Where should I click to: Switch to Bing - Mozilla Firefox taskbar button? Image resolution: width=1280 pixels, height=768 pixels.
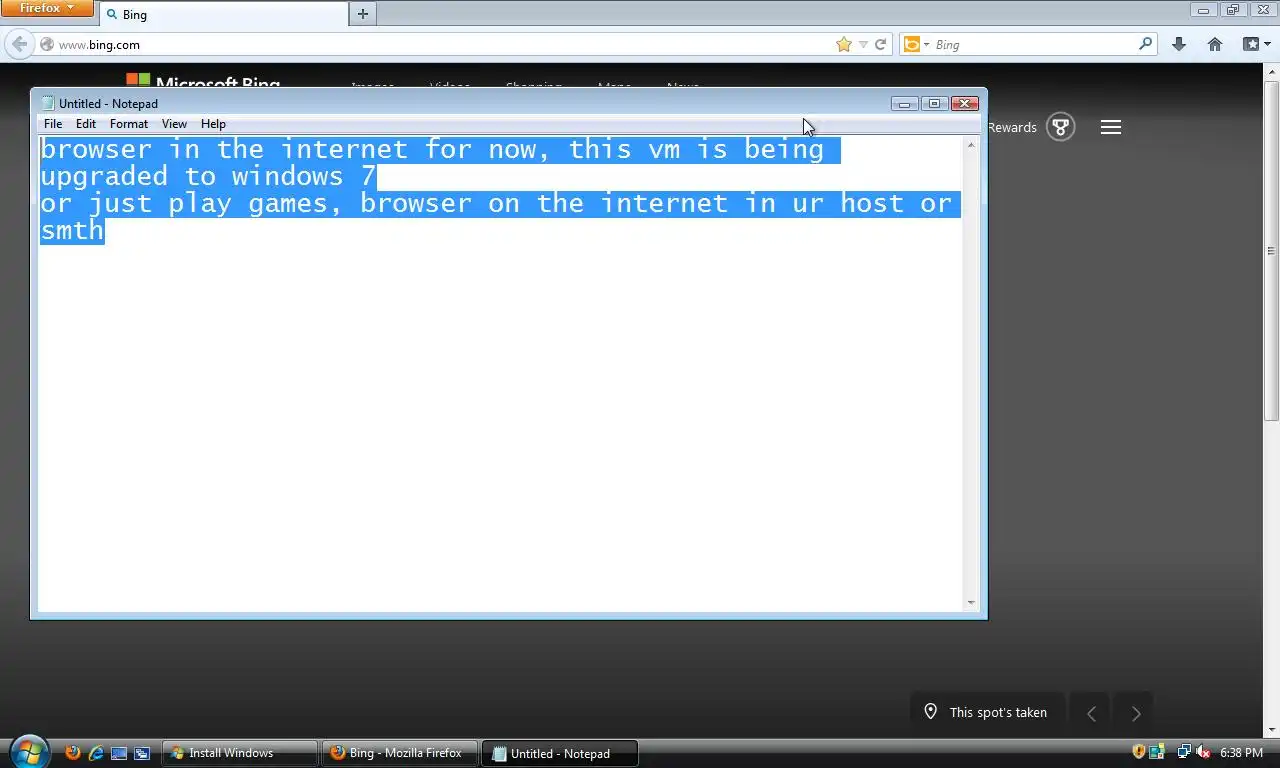399,753
